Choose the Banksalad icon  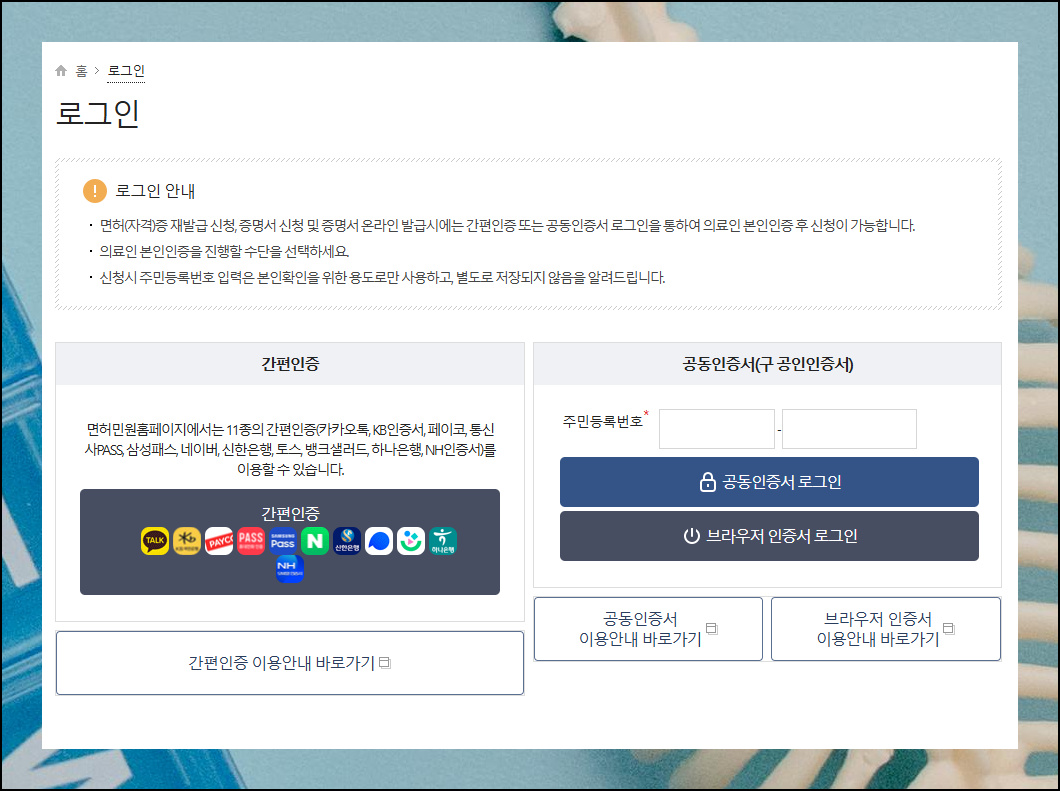pos(411,541)
